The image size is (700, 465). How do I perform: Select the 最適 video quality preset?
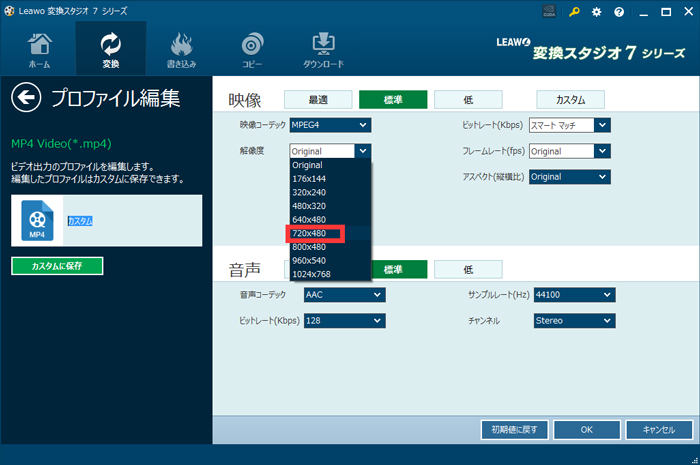click(317, 100)
